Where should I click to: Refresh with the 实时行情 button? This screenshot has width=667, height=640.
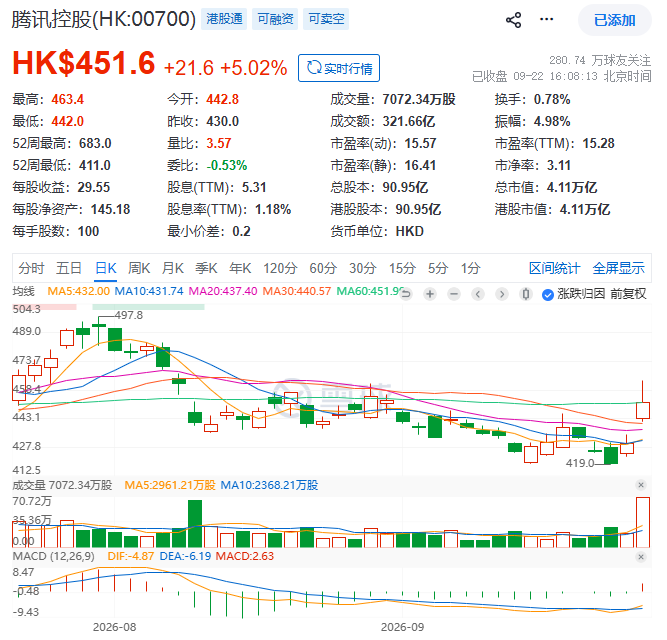tap(339, 68)
